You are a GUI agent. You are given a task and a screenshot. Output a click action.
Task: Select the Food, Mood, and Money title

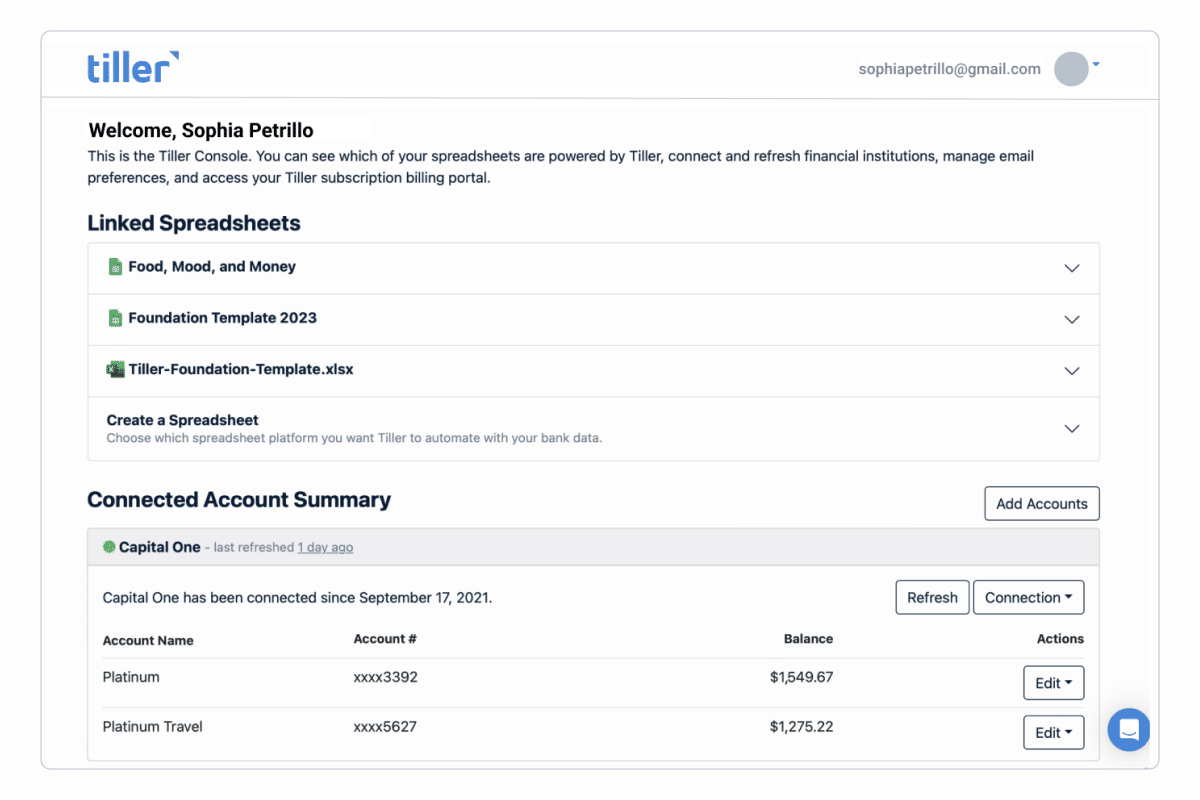[212, 267]
